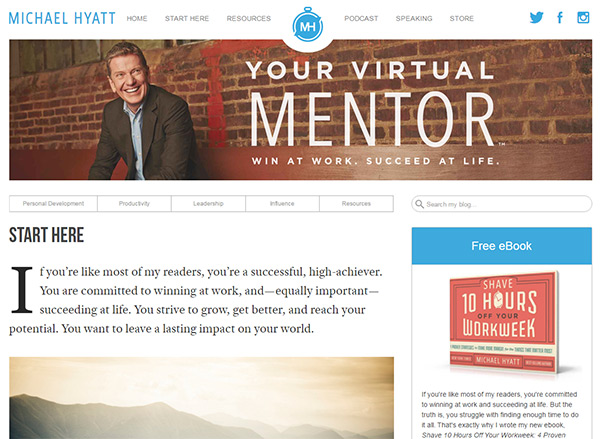Open the Influence category tab
This screenshot has height=439, width=600.
pos(282,204)
